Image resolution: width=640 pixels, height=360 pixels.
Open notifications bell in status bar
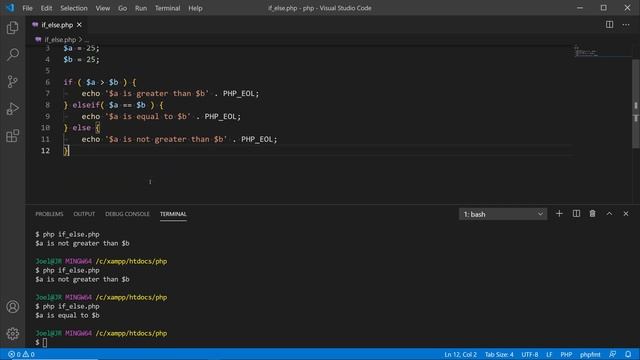[x=628, y=354]
